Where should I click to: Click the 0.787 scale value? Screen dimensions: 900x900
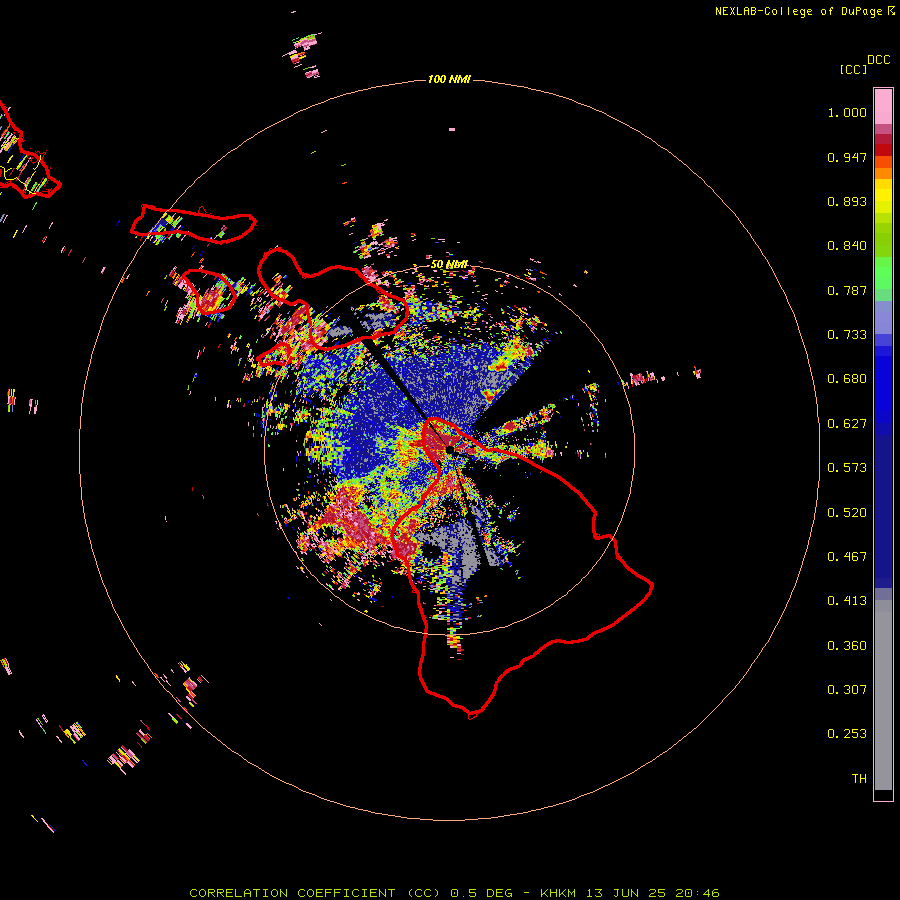click(x=847, y=290)
